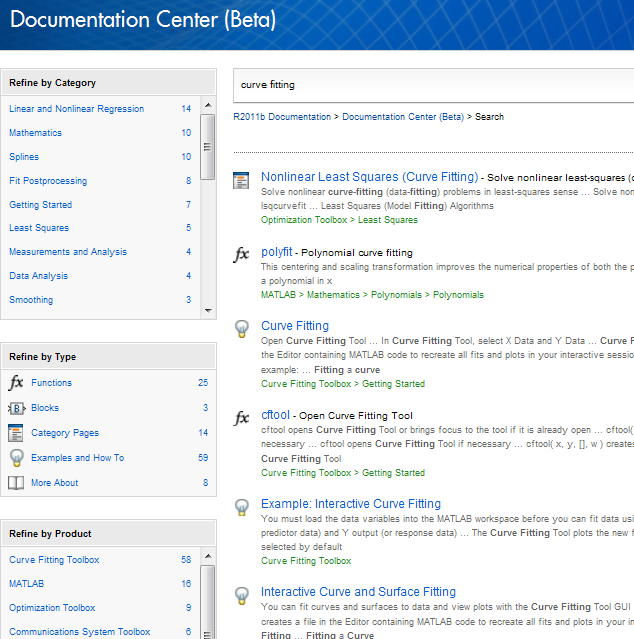
Task: Go to R2011b Documentation breadcrumb
Action: 282,117
